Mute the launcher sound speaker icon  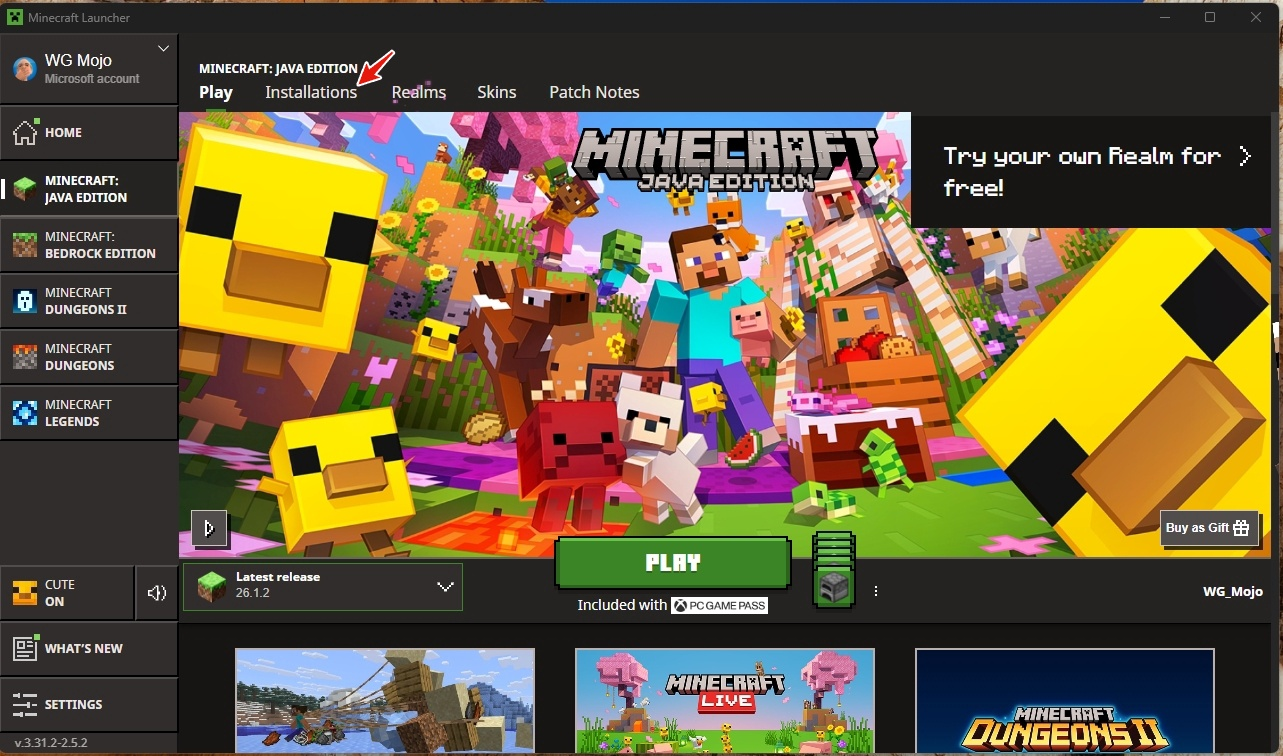pyautogui.click(x=157, y=593)
